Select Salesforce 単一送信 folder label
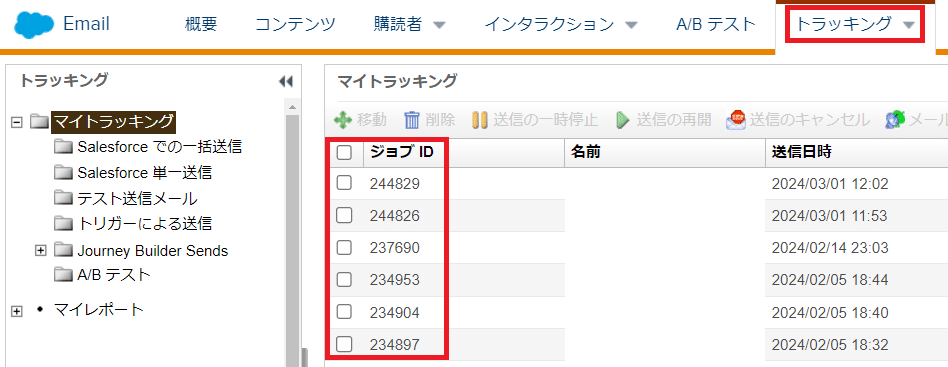The image size is (948, 367). [144, 173]
